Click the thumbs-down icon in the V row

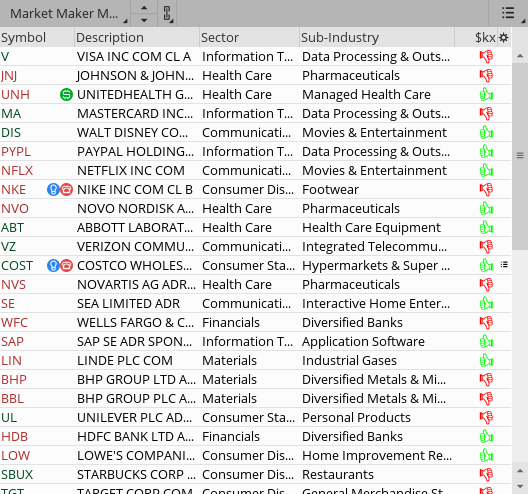[x=486, y=57]
